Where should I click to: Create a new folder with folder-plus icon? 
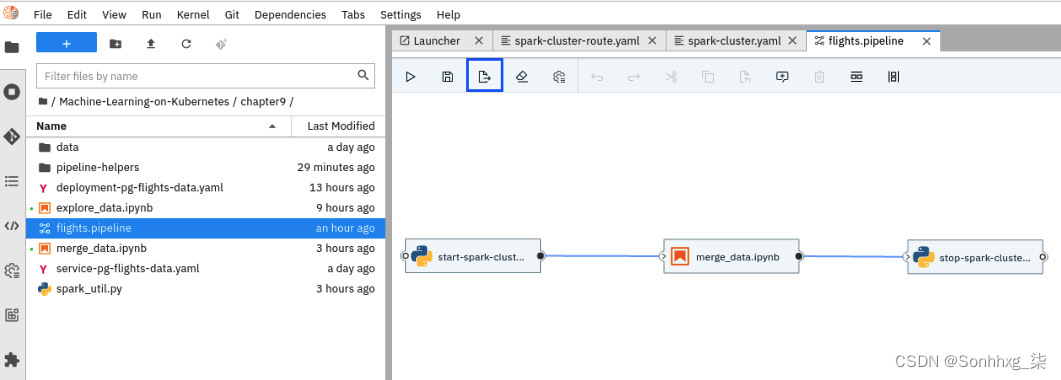pos(116,43)
